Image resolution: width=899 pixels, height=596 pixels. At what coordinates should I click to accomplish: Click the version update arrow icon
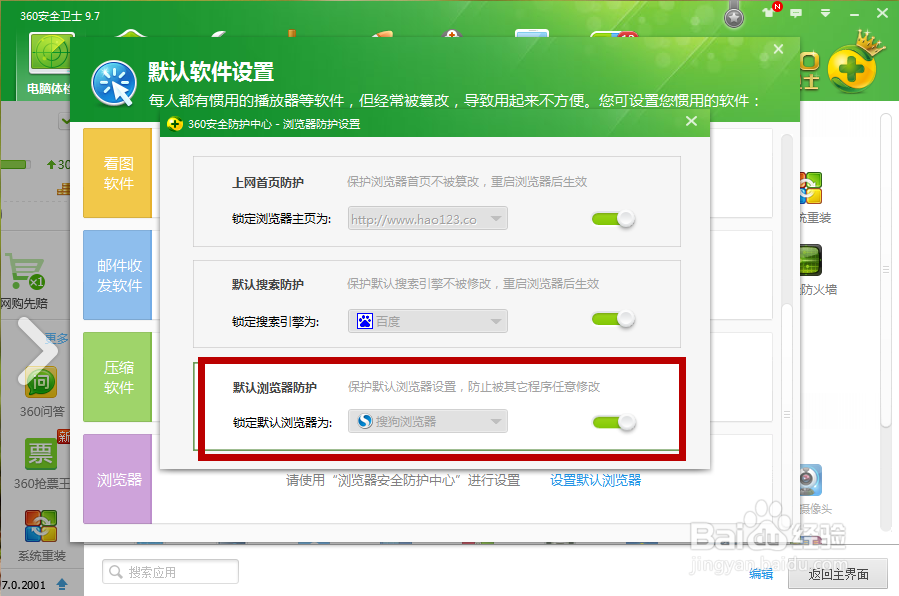point(62,584)
